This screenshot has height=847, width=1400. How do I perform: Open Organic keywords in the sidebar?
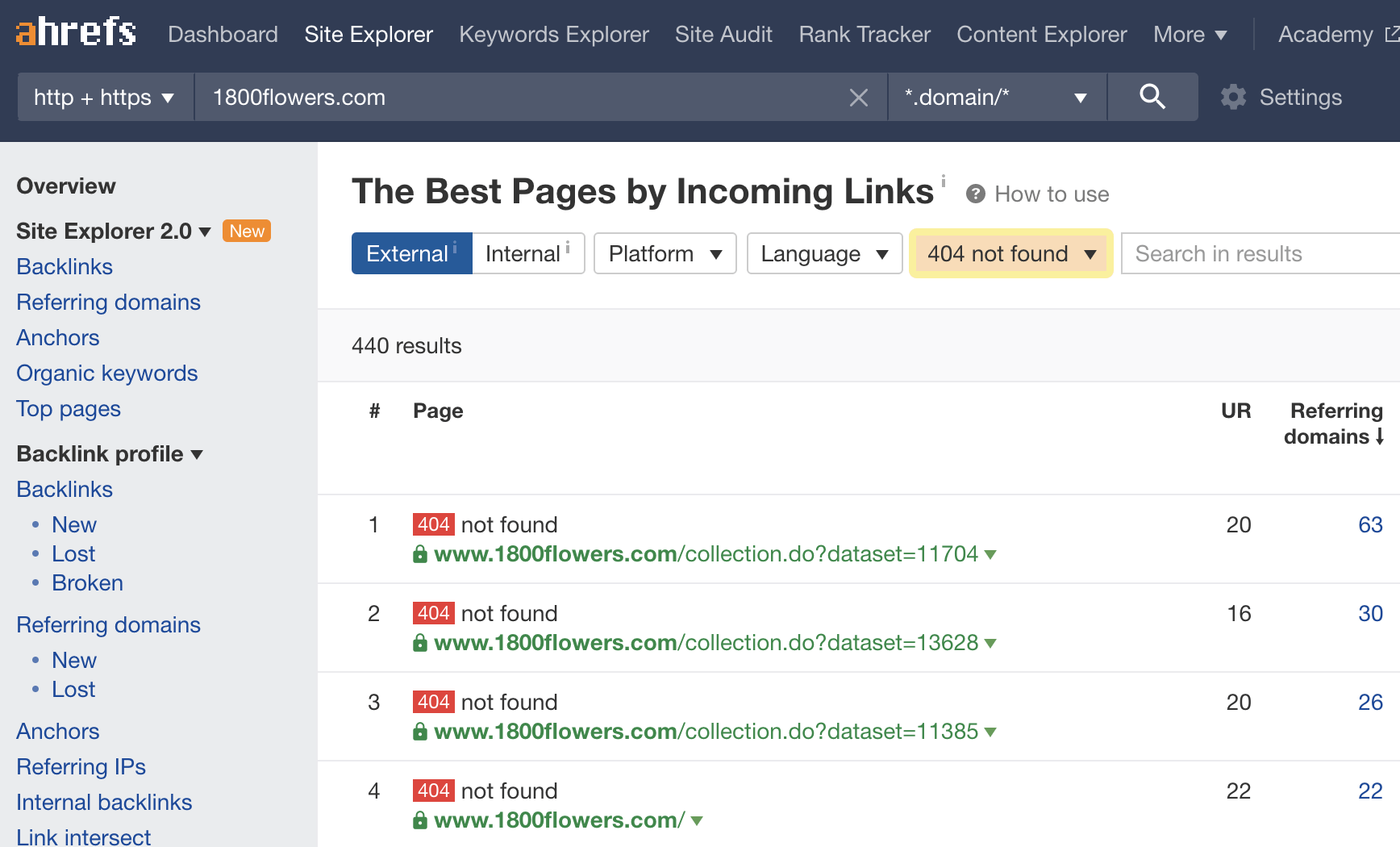[x=106, y=373]
